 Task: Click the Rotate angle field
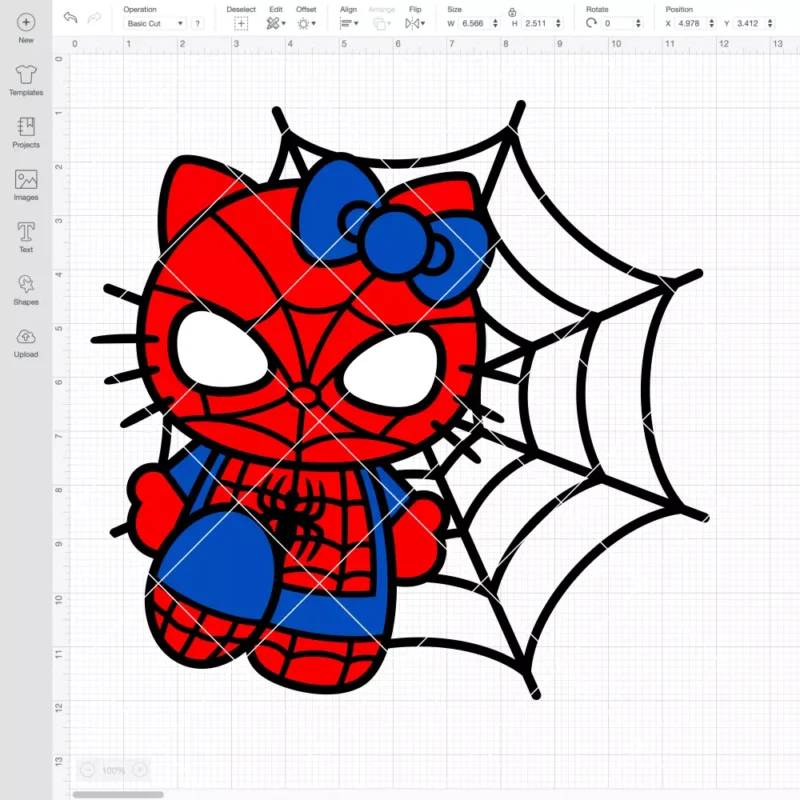[617, 23]
